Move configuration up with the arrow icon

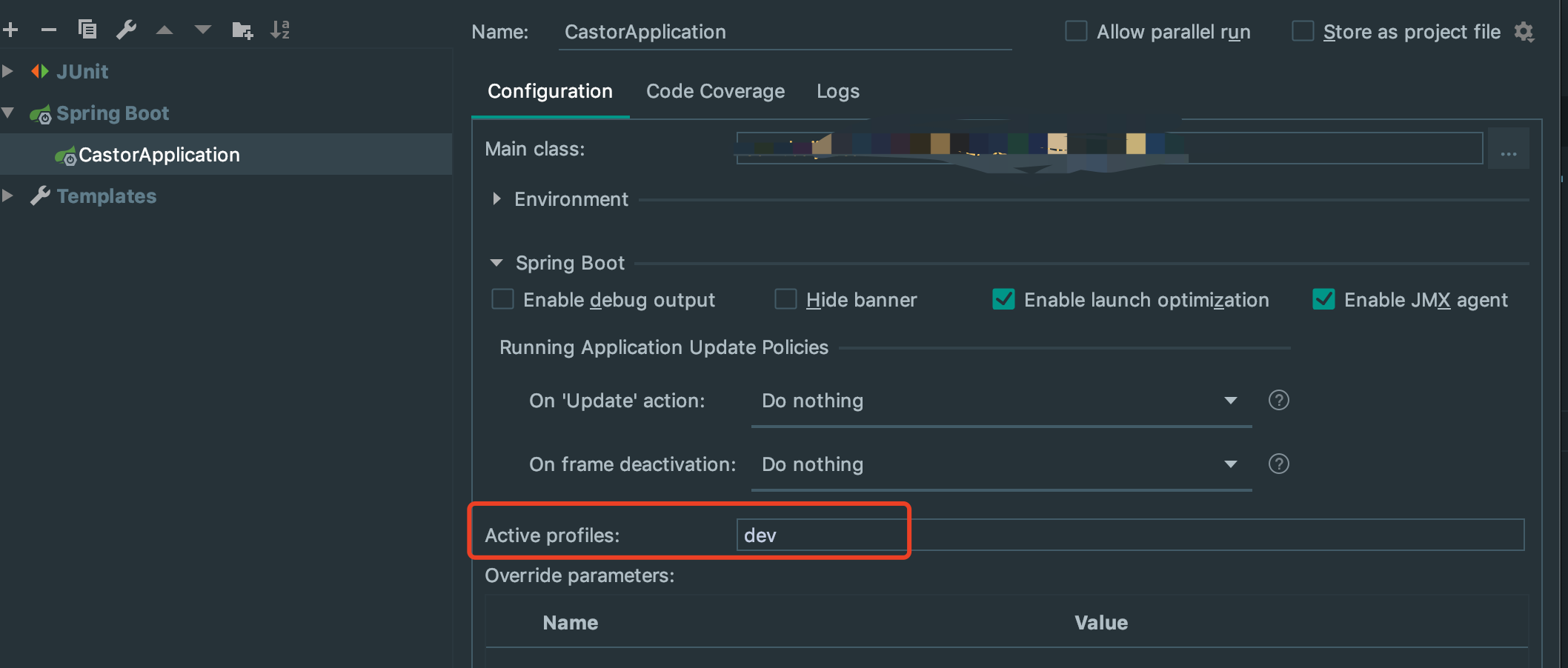[165, 30]
